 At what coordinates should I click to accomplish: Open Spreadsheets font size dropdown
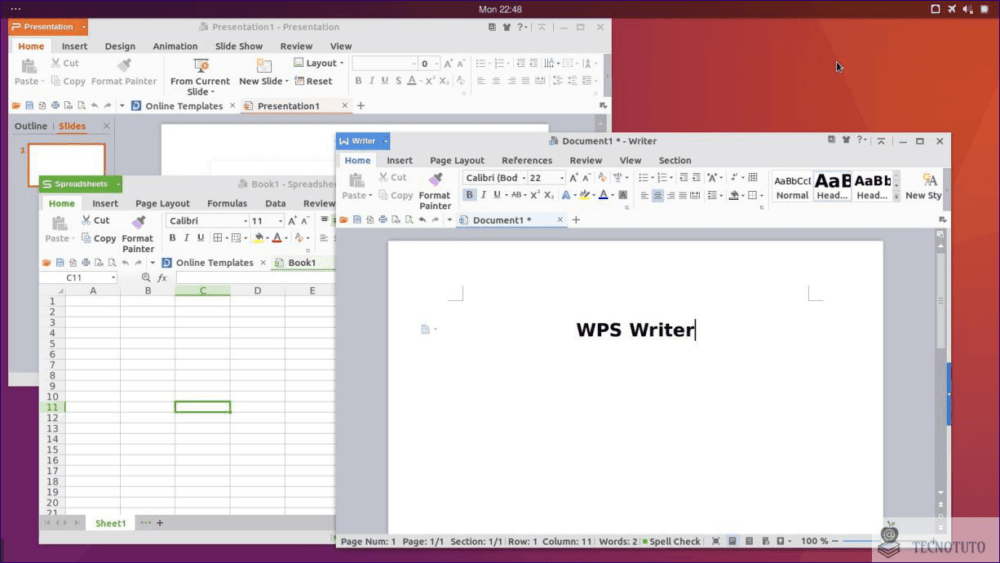(x=280, y=221)
